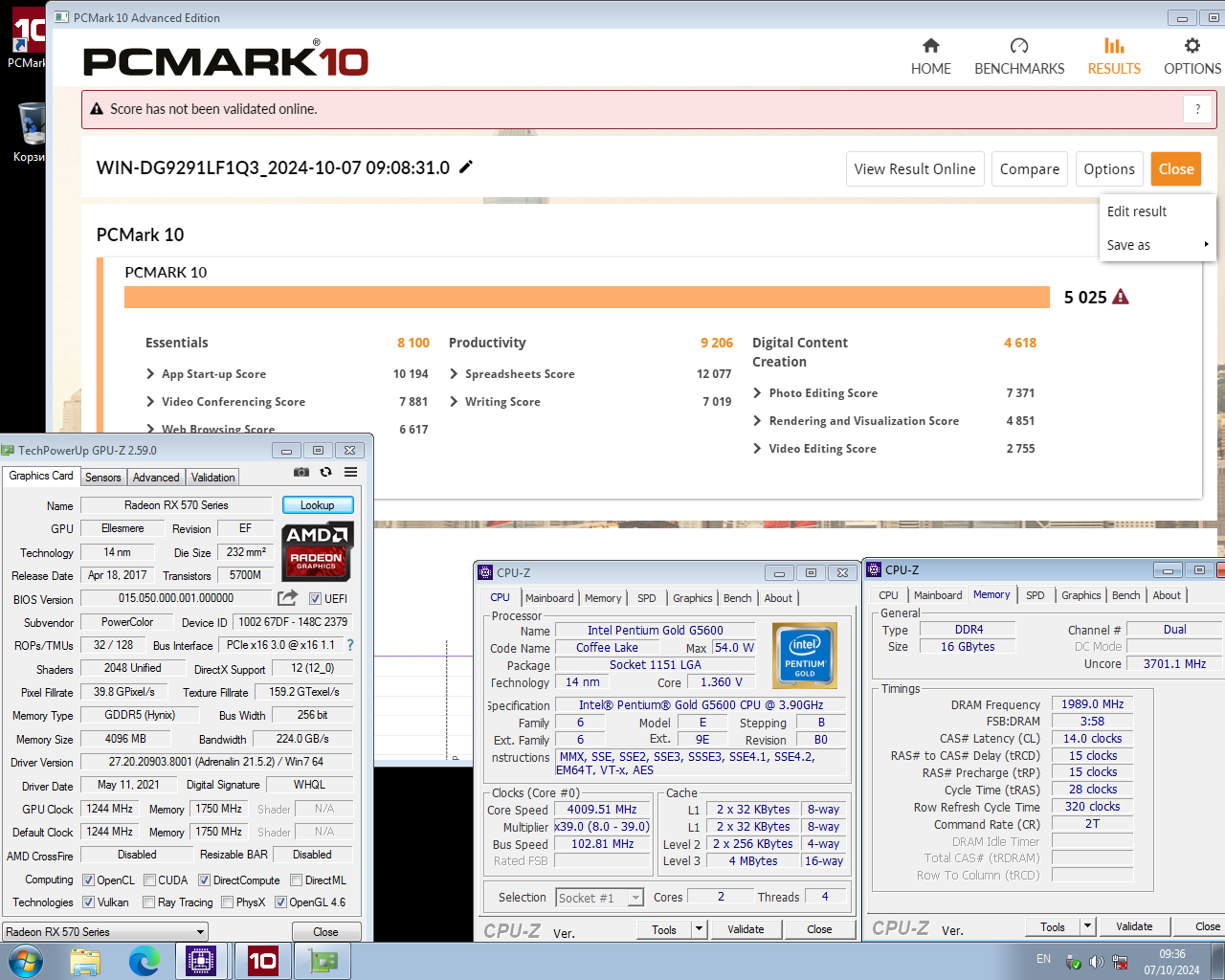This screenshot has width=1225, height=980.
Task: Toggle Vulkan checkbox in GPU-Z
Action: 88,902
